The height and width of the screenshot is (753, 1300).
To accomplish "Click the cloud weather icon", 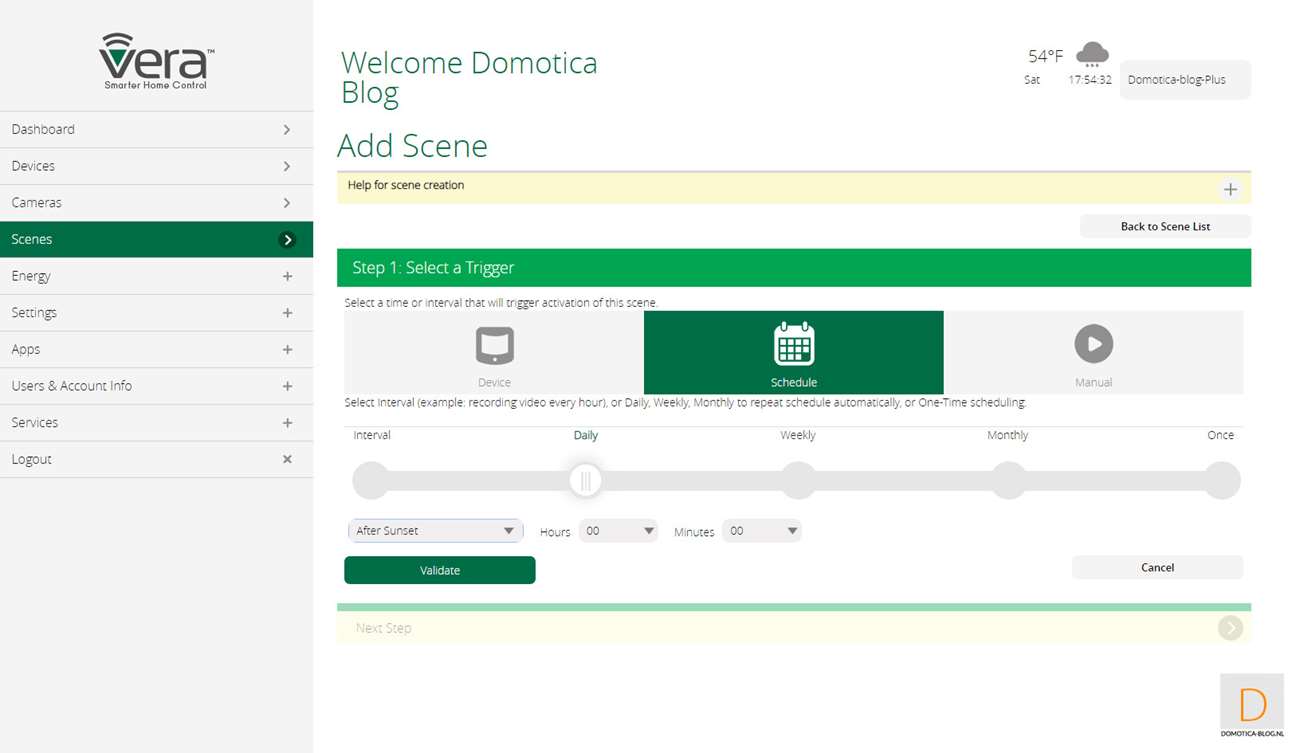I will pos(1091,54).
